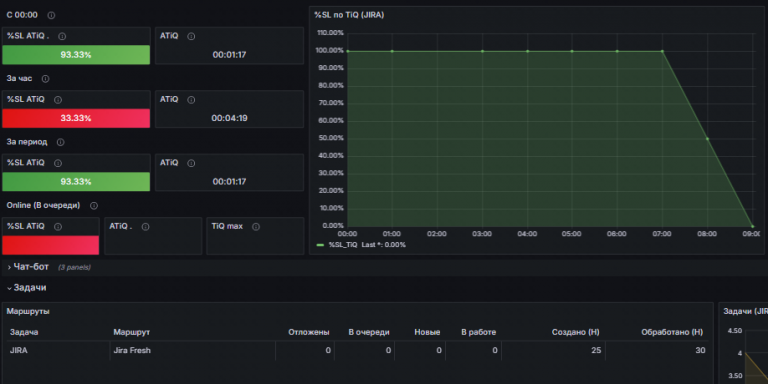Viewport: 768px width, 384px height.
Task: Toggle %SL_TiQ series in chart legend
Action: coord(343,244)
